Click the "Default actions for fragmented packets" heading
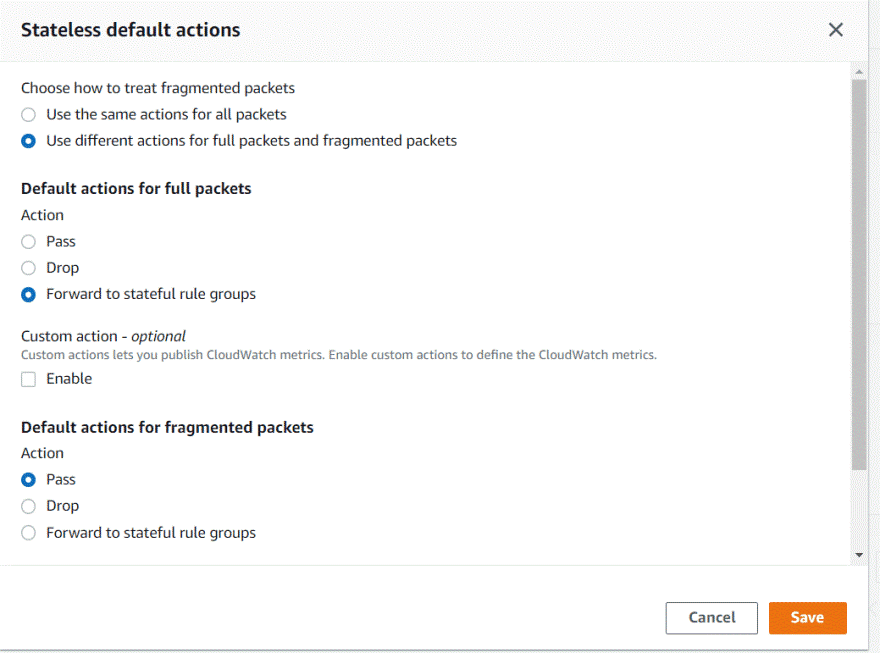Screen dimensions: 880x653 tap(167, 427)
